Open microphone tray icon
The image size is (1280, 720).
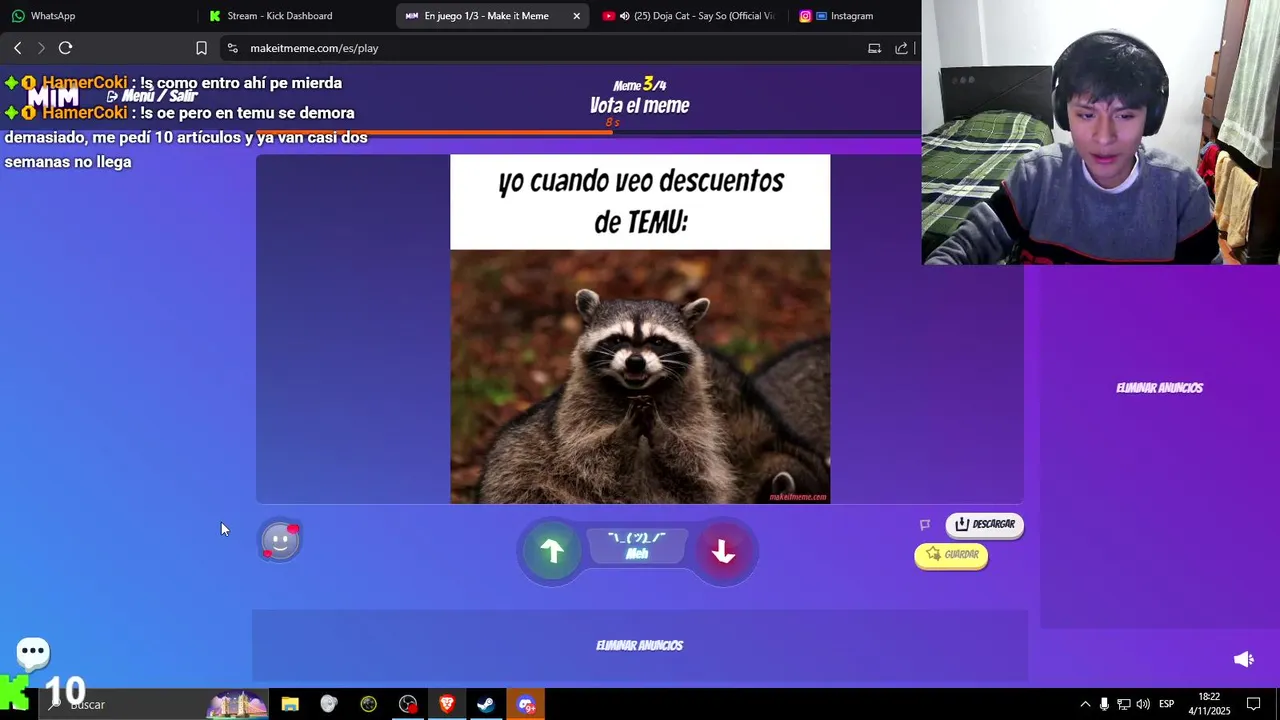pyautogui.click(x=1104, y=704)
